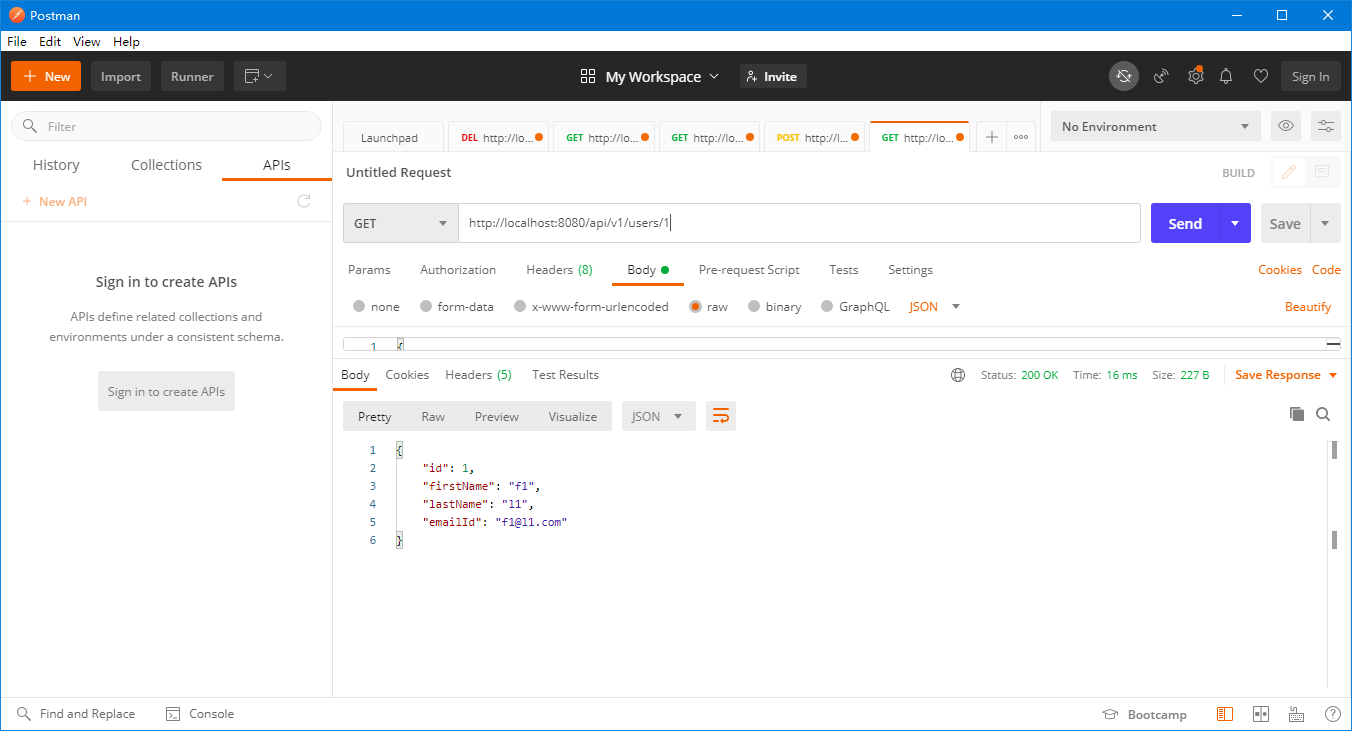Open the GET method dropdown
1352x731 pixels.
click(x=401, y=223)
